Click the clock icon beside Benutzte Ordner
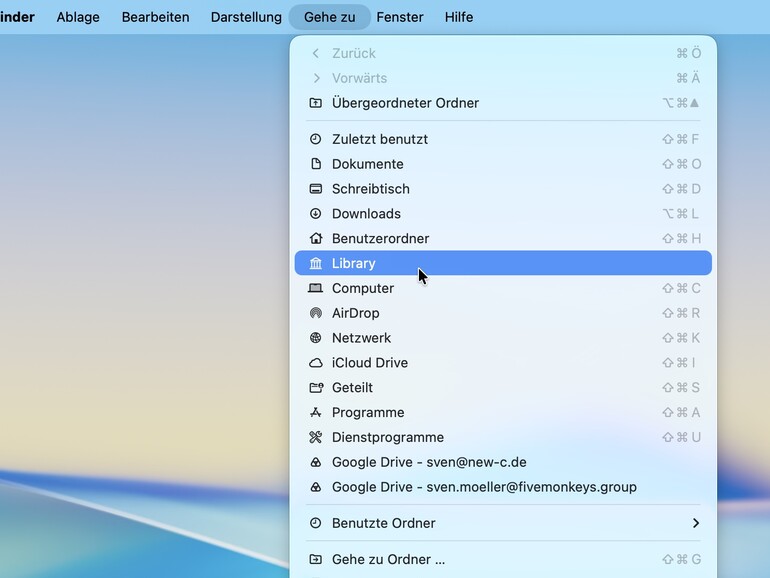 coord(316,523)
